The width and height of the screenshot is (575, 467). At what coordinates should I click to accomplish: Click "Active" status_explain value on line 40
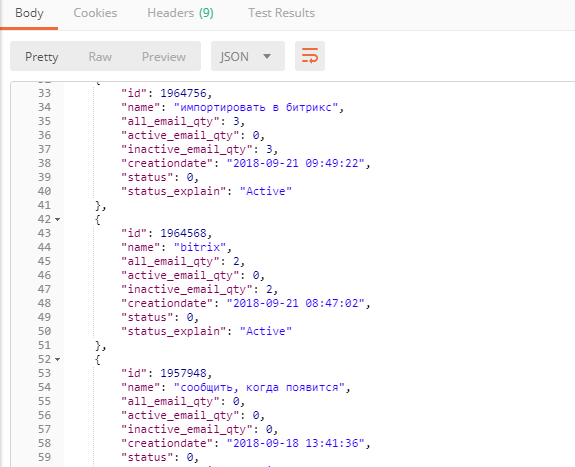(266, 191)
